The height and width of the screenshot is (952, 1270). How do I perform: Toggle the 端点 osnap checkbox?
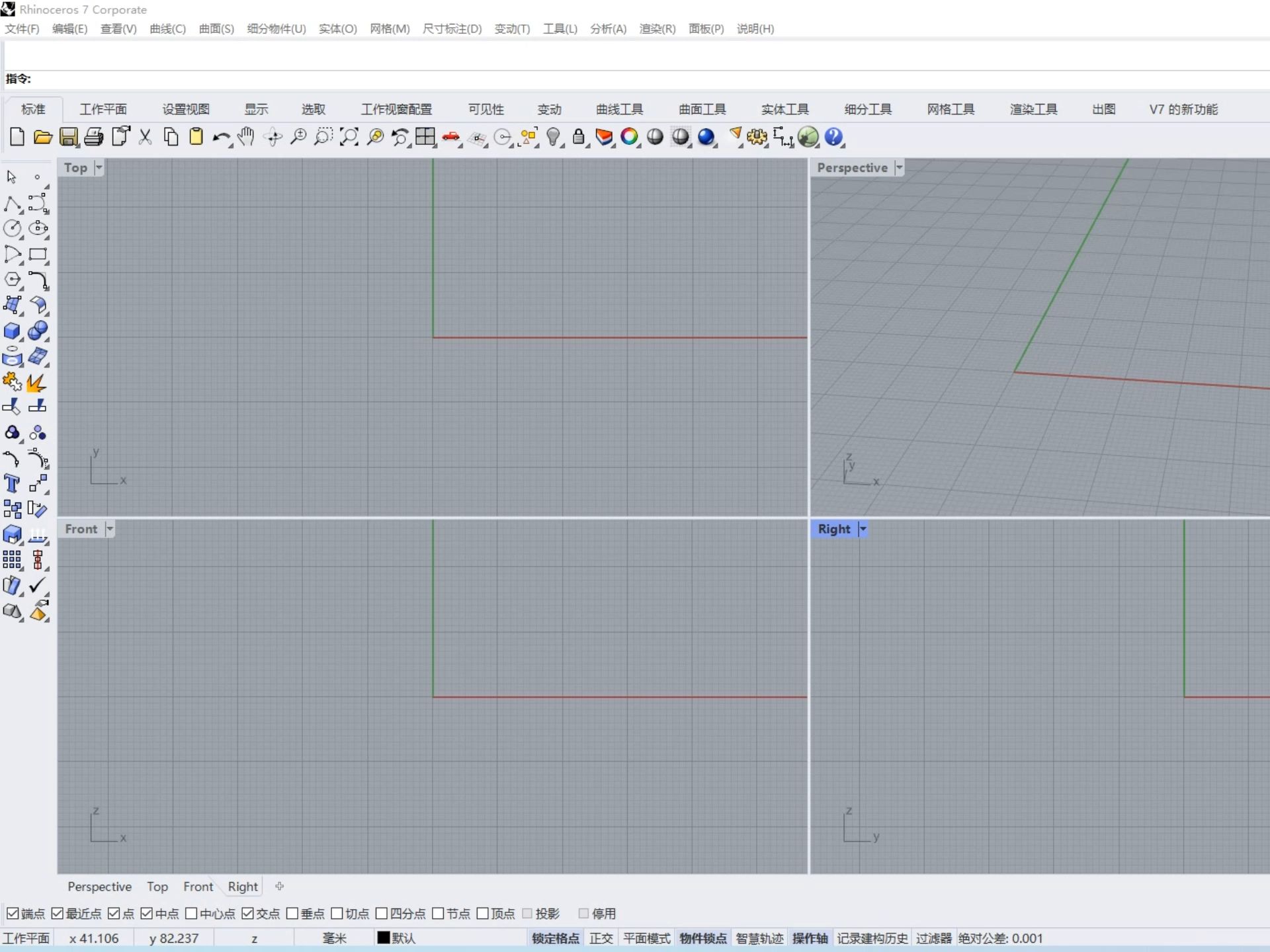pos(13,913)
